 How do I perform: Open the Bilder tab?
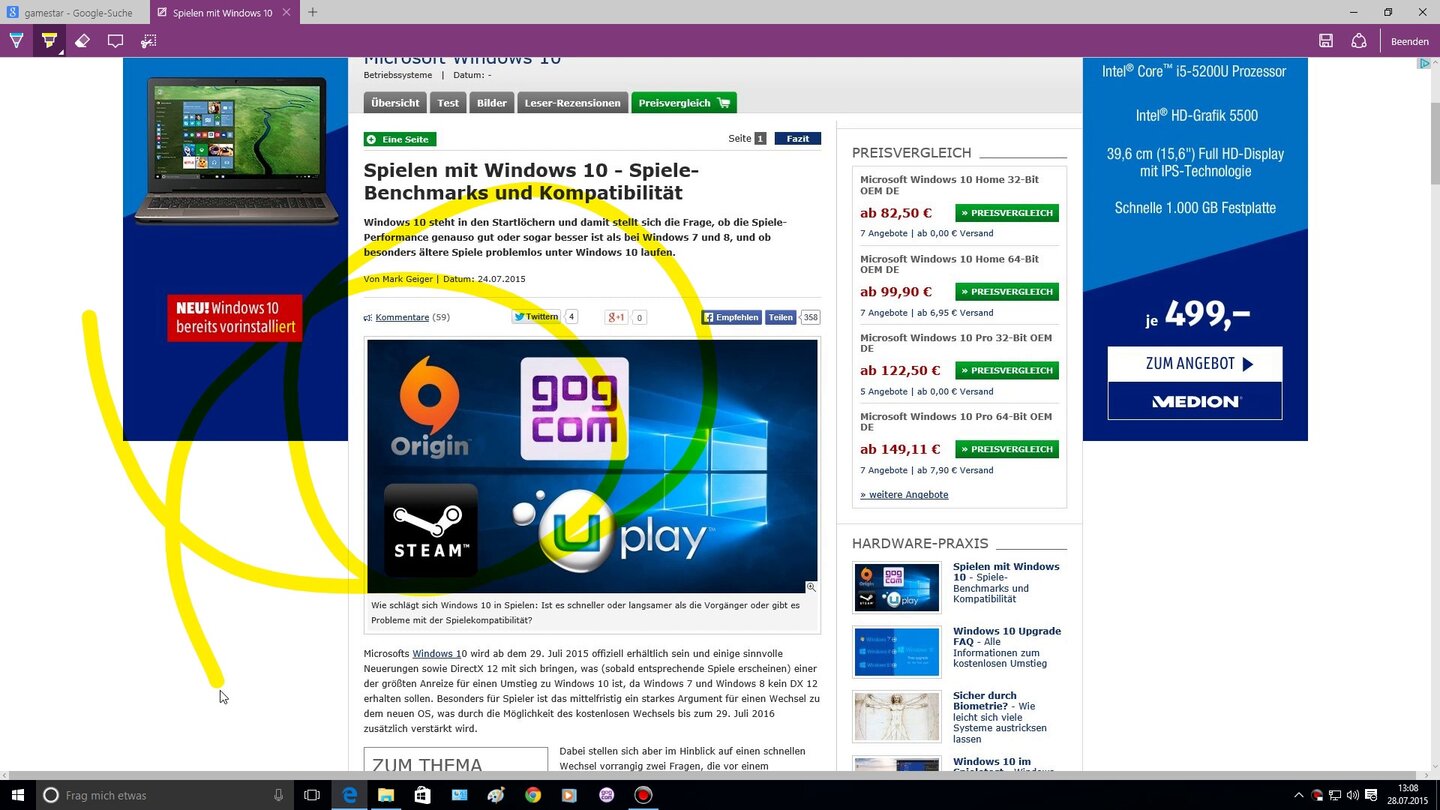tap(491, 102)
